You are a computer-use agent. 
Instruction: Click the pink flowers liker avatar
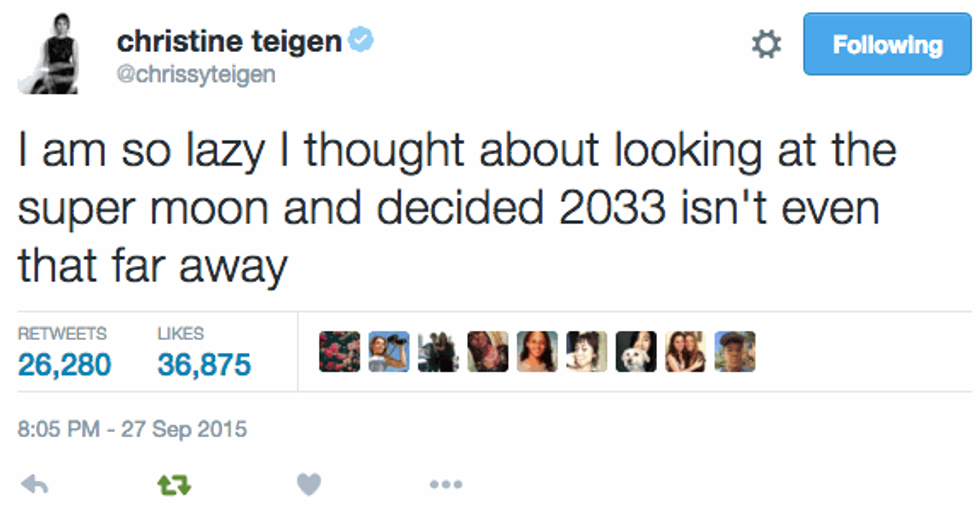(x=339, y=352)
